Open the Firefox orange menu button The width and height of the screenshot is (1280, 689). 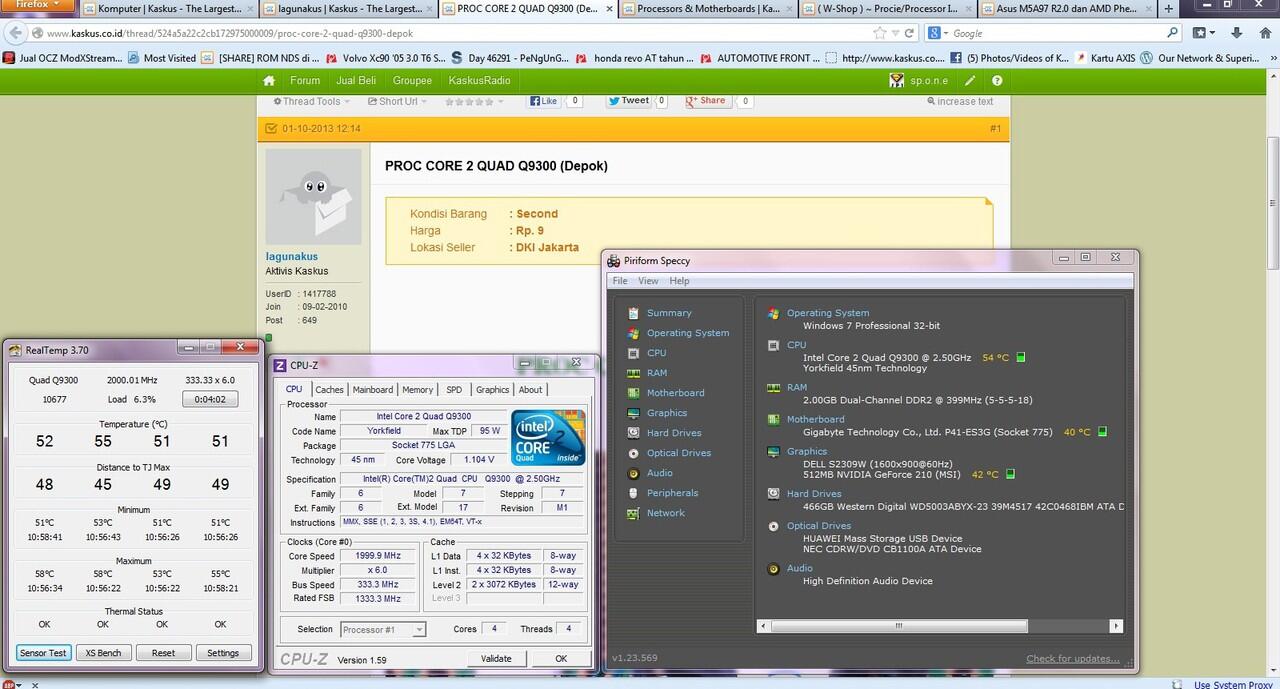[x=36, y=6]
